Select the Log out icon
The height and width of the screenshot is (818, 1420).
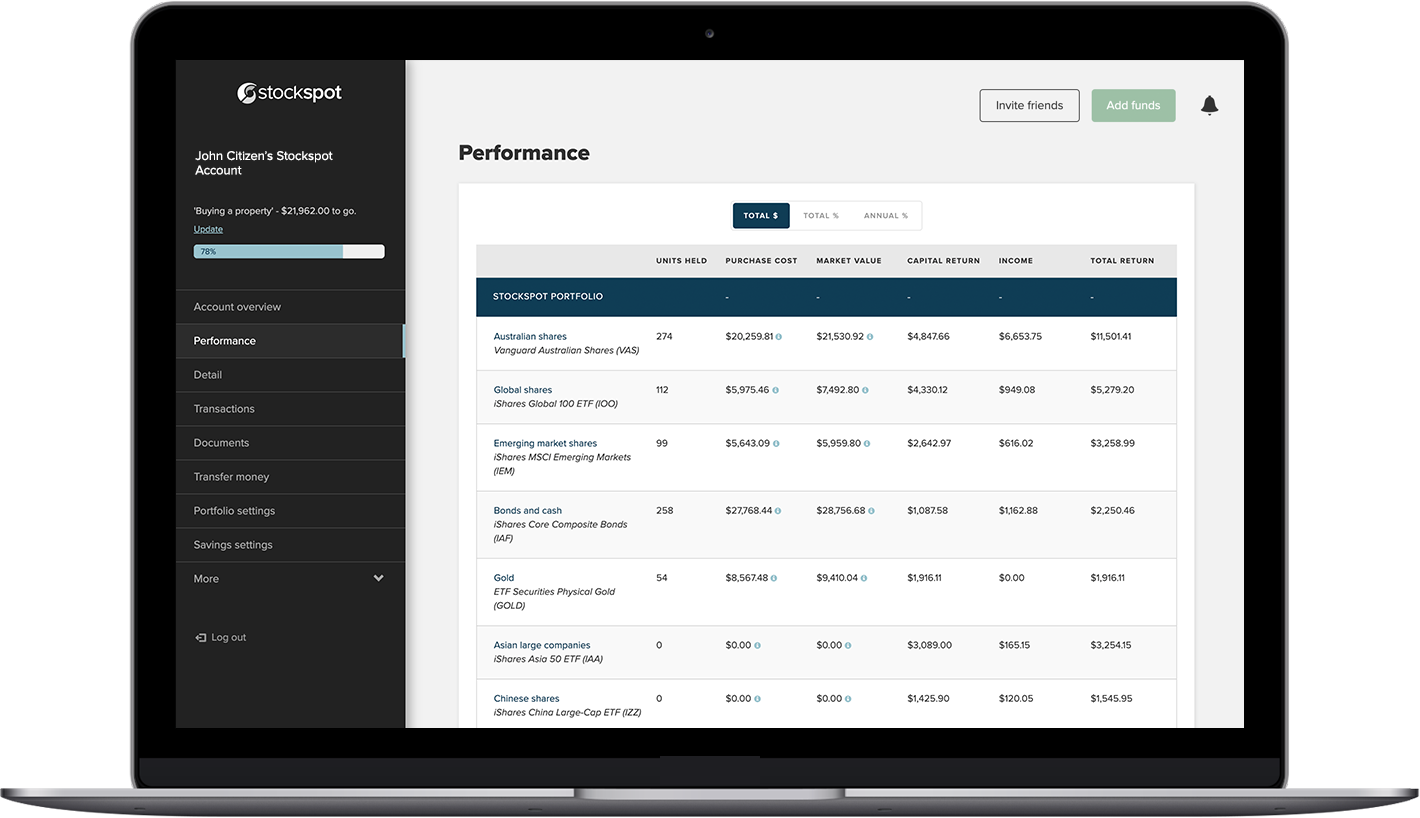(x=200, y=637)
